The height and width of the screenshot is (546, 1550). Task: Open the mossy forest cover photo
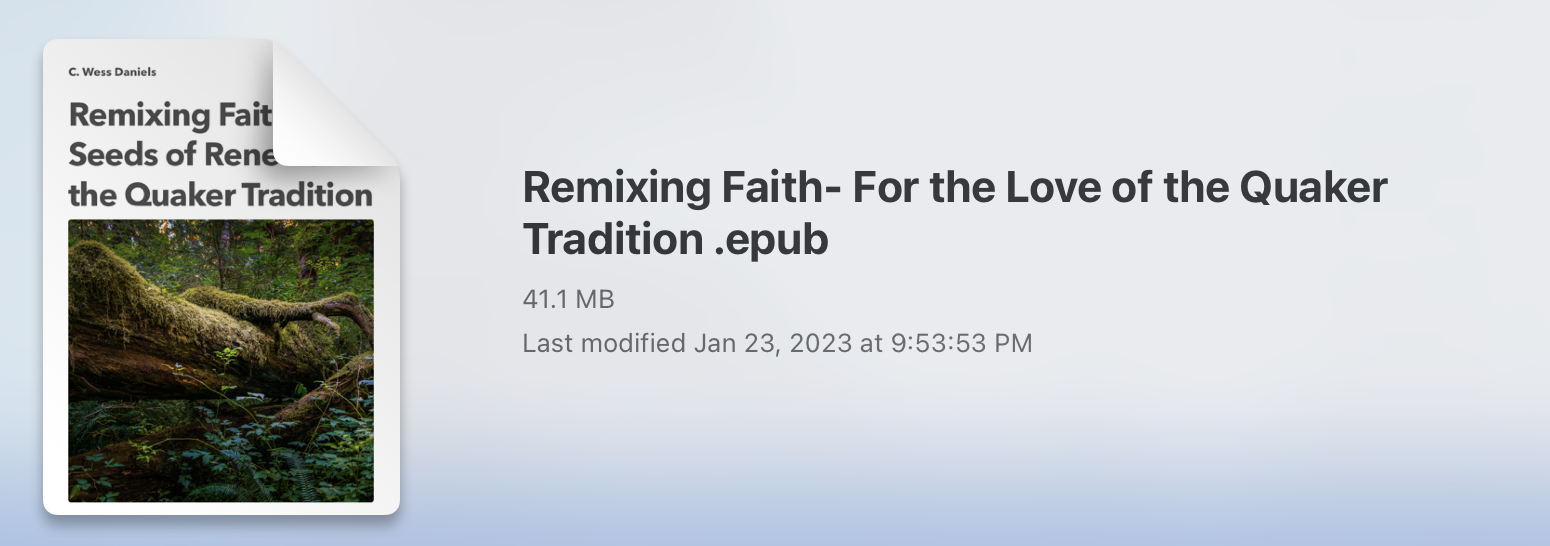click(221, 360)
